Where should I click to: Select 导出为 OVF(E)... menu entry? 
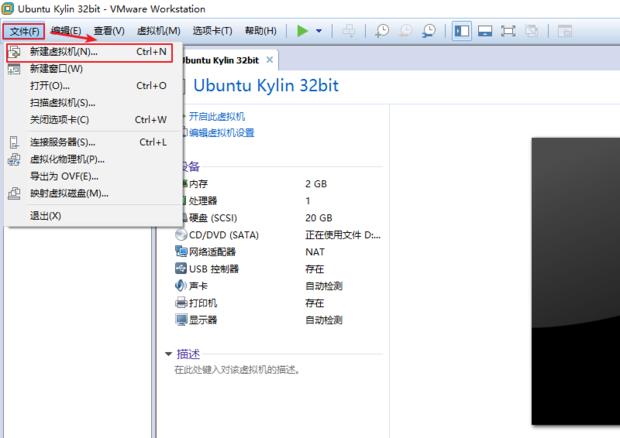point(94,176)
